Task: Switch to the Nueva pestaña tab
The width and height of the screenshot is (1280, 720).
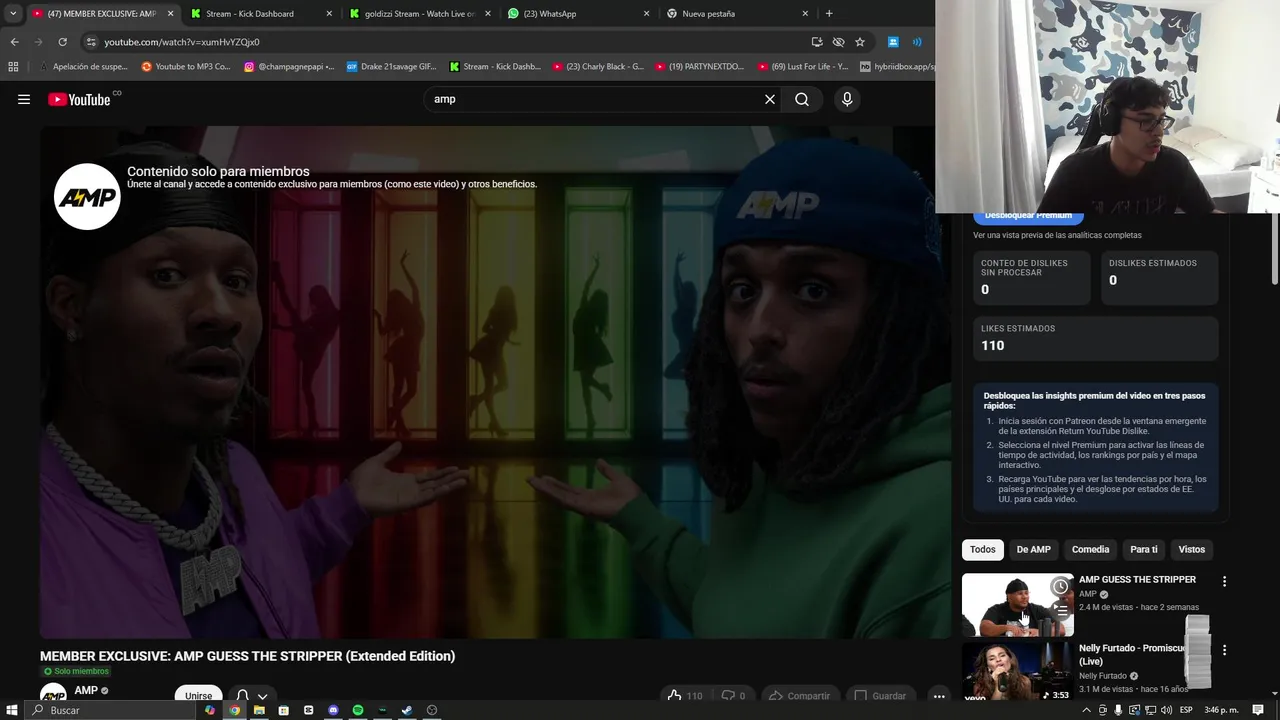Action: click(x=737, y=14)
